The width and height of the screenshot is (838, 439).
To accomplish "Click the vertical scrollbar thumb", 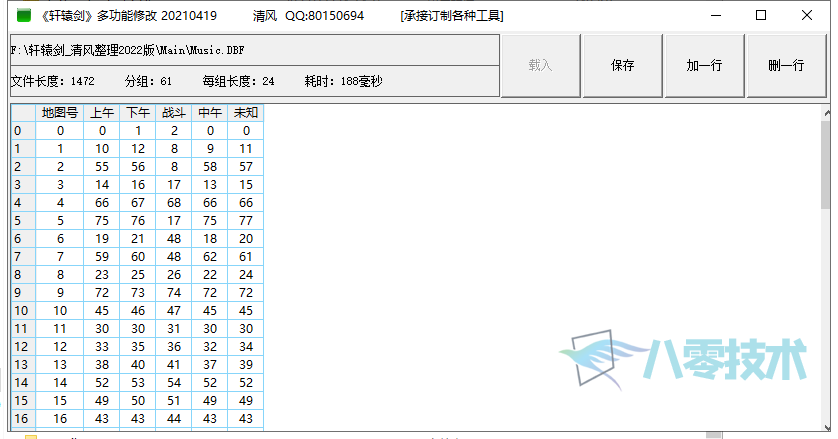I will click(826, 165).
